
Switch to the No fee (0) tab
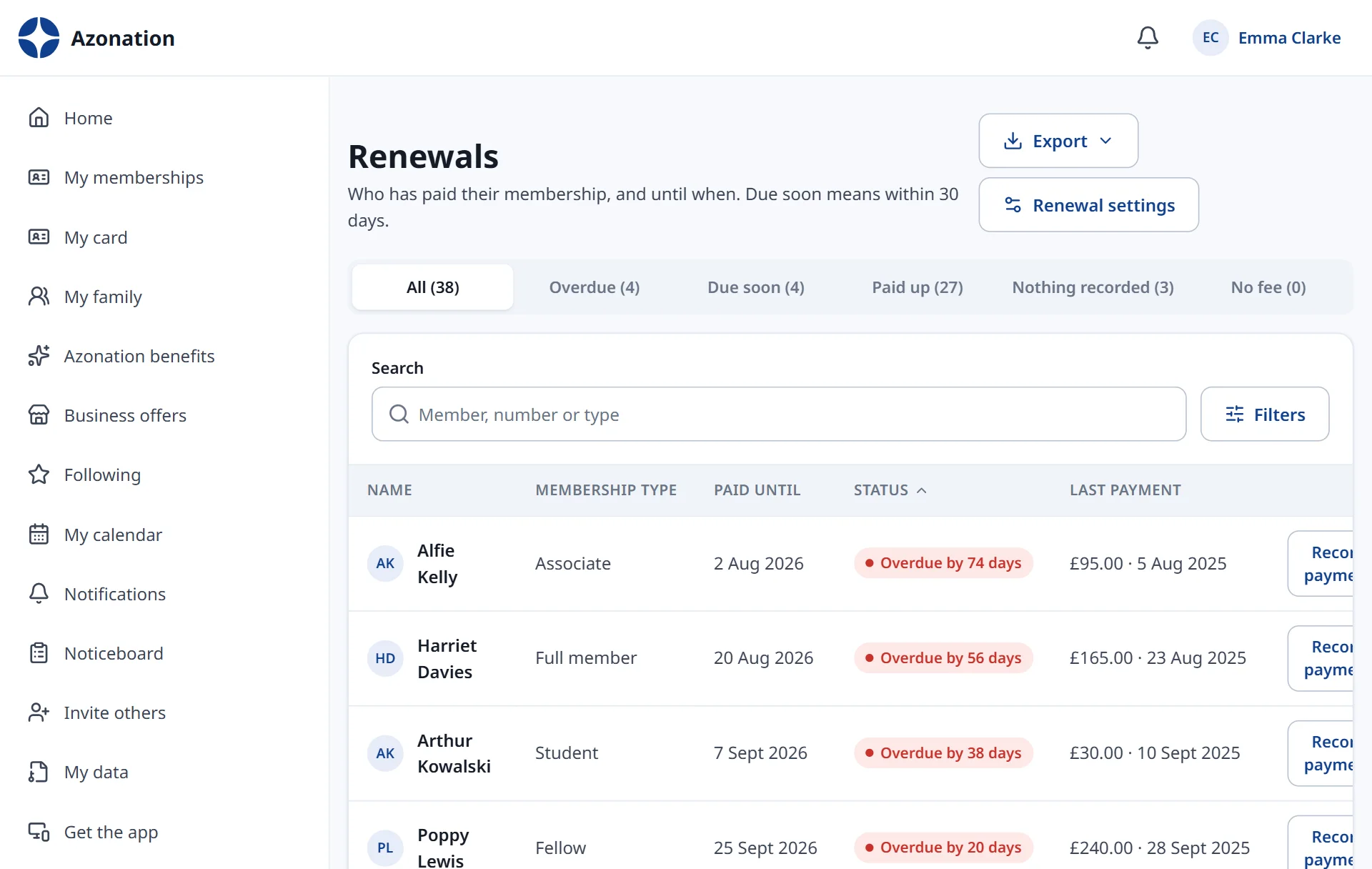[x=1268, y=287]
